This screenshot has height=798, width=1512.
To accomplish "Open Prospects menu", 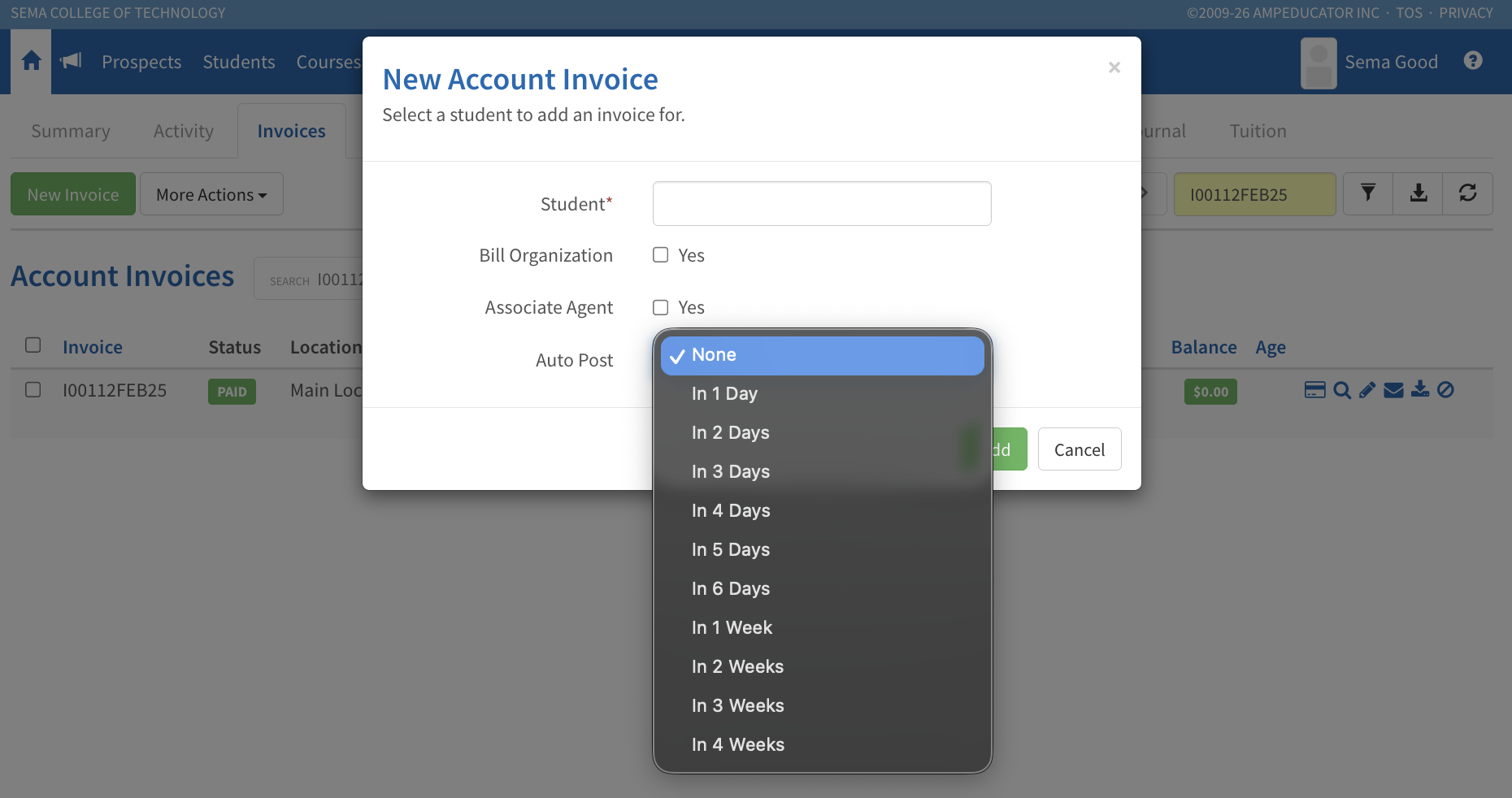I will click(x=141, y=62).
